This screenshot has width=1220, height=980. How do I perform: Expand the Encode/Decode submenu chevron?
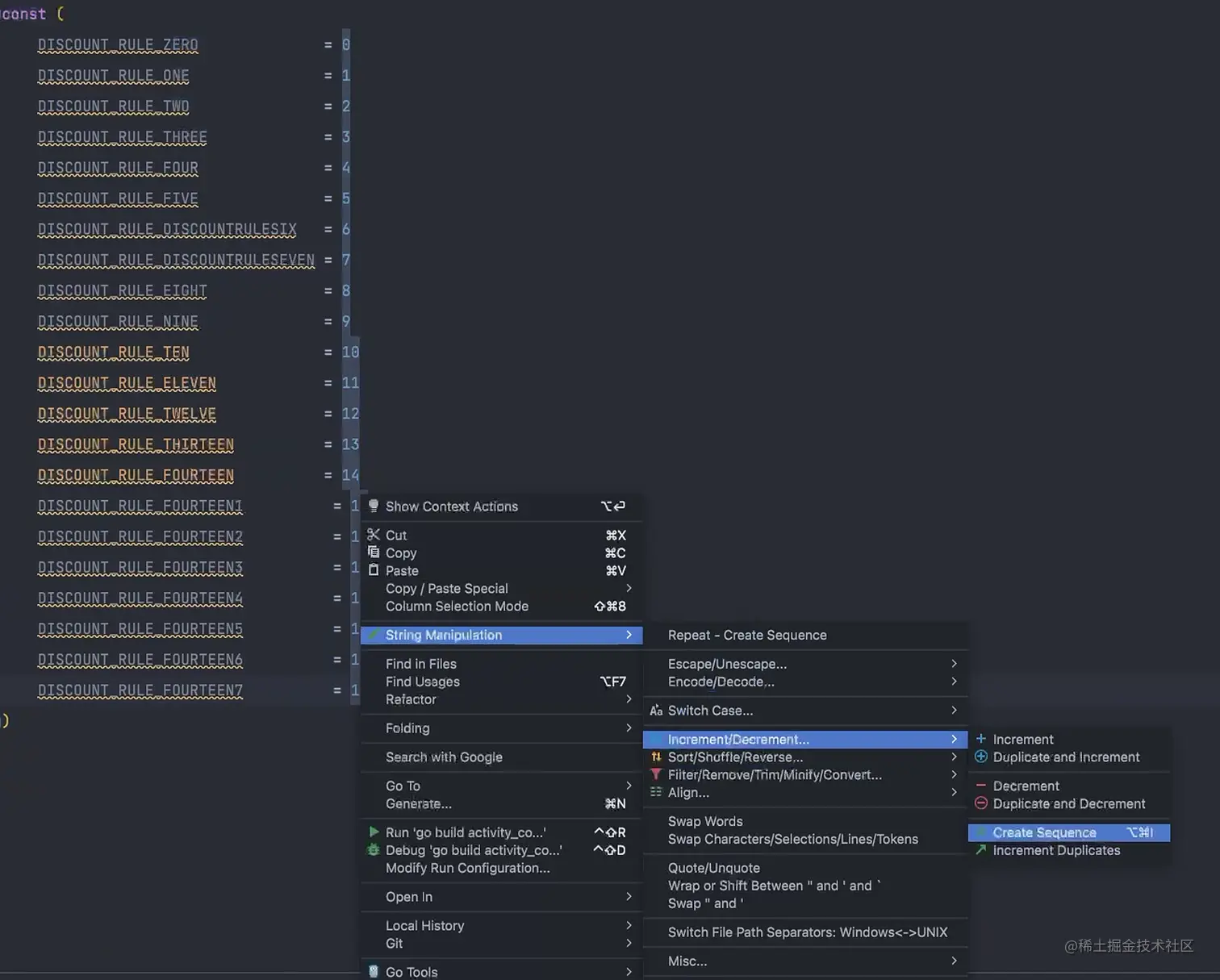coord(954,682)
